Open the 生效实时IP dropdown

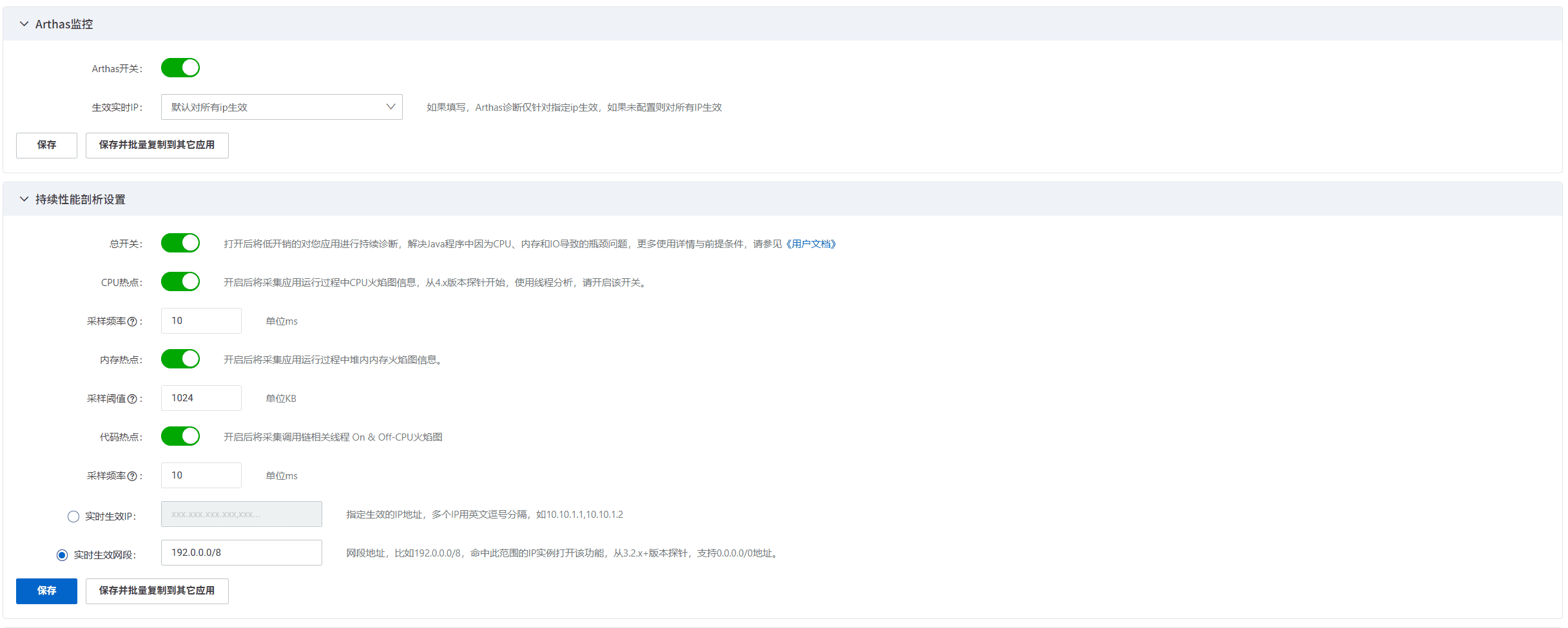pyautogui.click(x=282, y=107)
